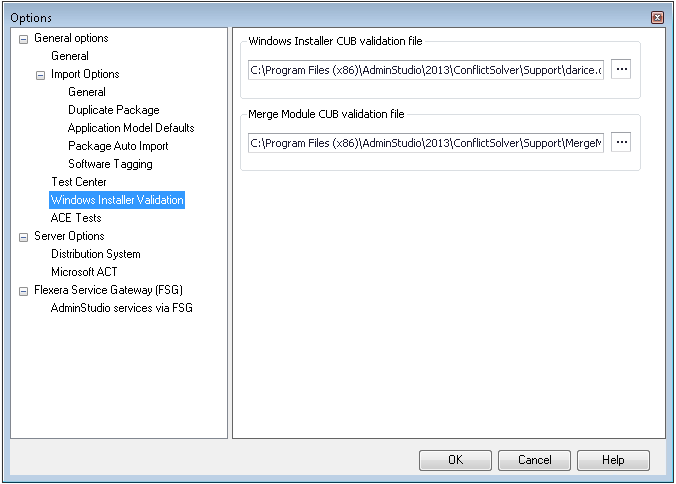Select Package Auto Import option page
Viewport: 676px width, 484px height.
tap(118, 146)
